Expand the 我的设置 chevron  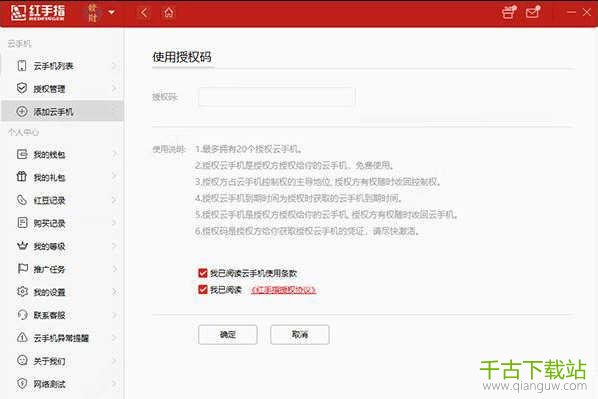(x=114, y=292)
